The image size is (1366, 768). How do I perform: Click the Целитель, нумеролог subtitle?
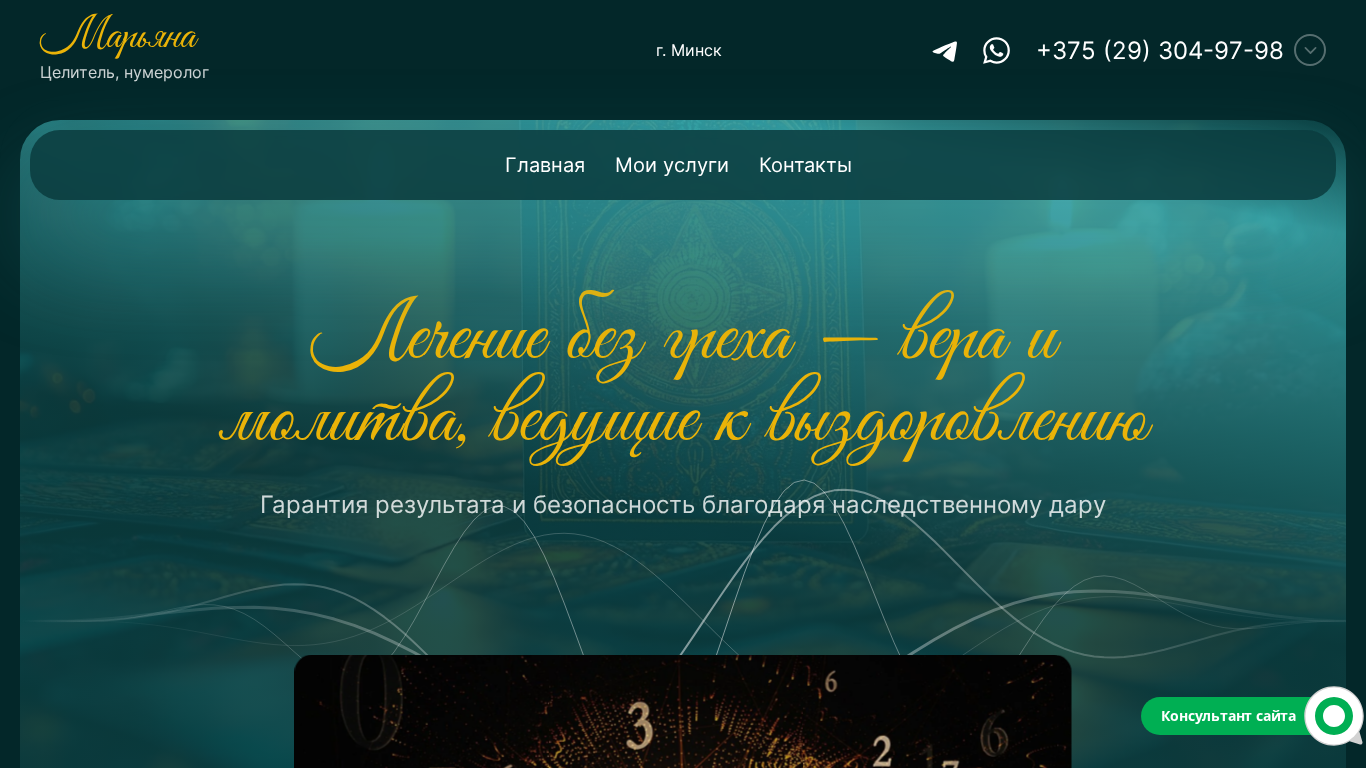124,73
